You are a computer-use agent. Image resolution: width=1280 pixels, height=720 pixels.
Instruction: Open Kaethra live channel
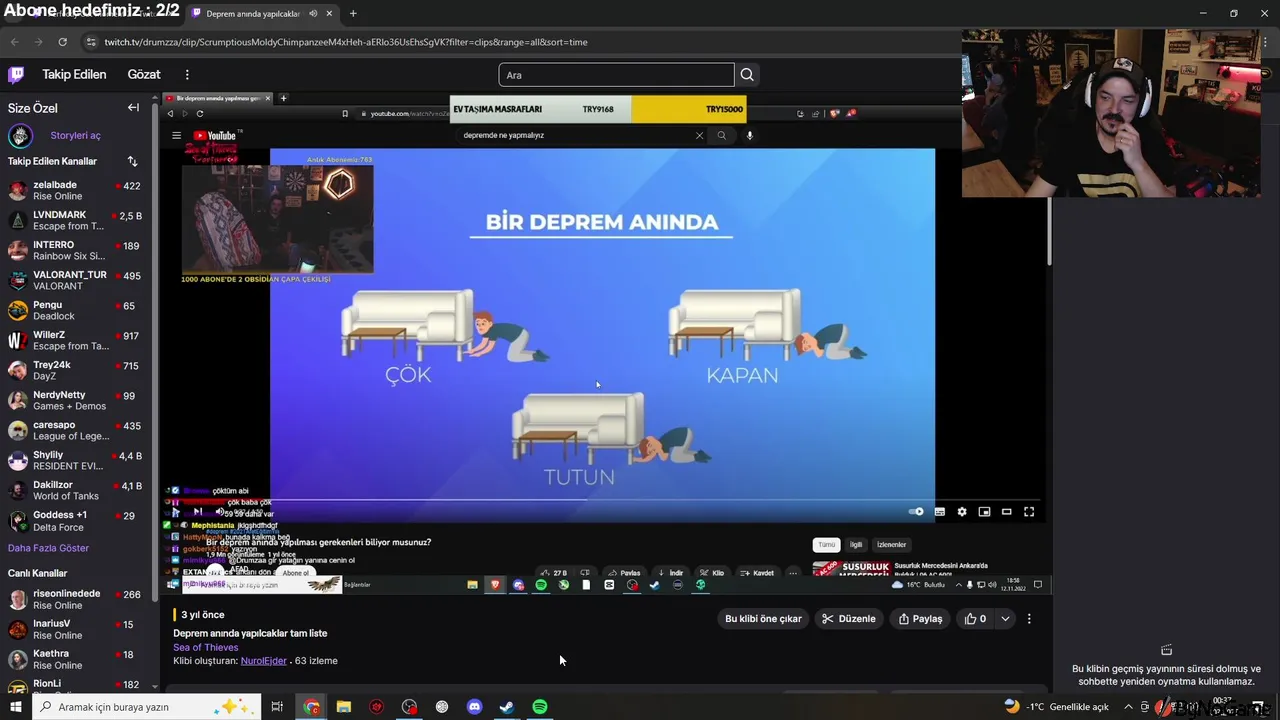click(x=76, y=659)
